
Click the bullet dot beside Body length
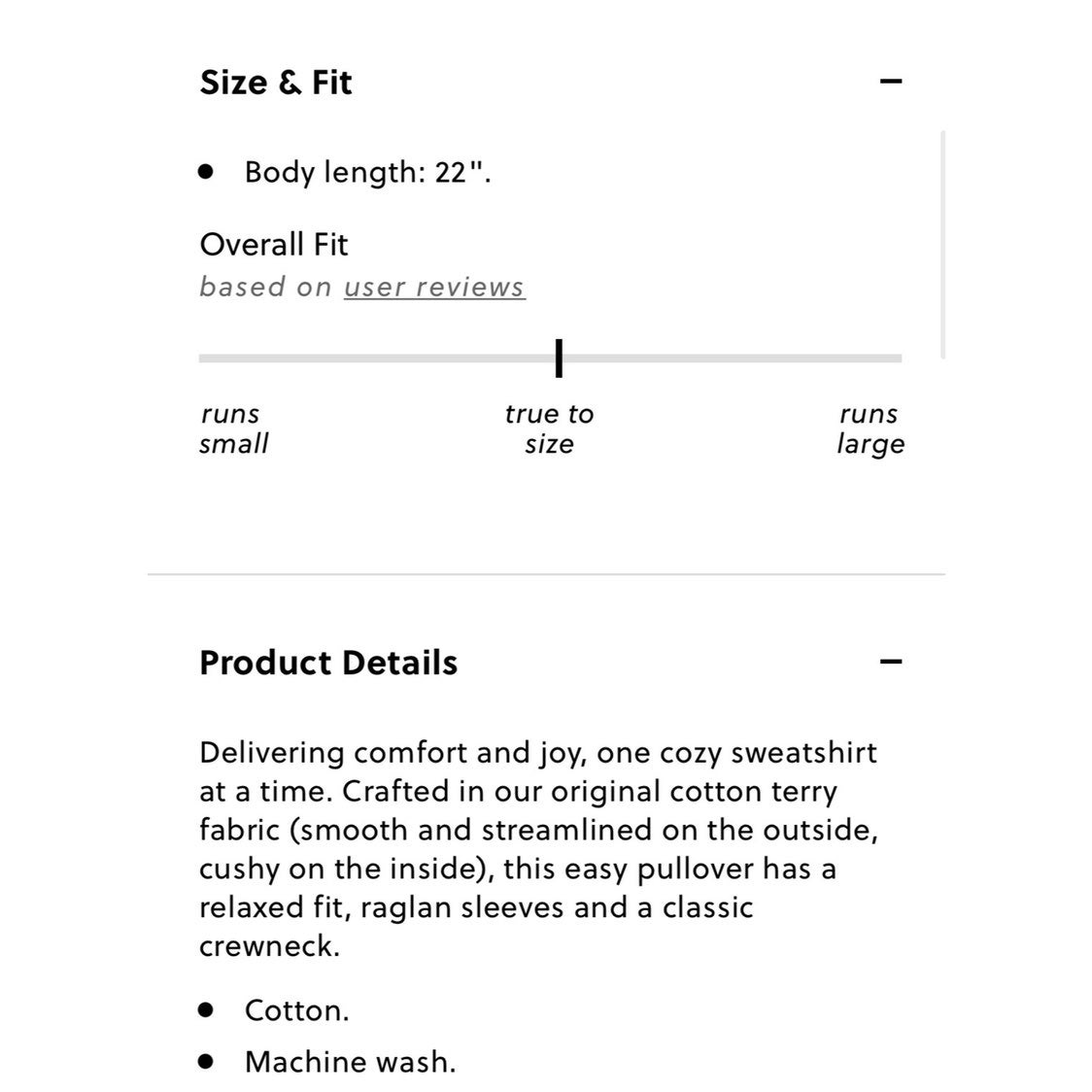click(205, 171)
